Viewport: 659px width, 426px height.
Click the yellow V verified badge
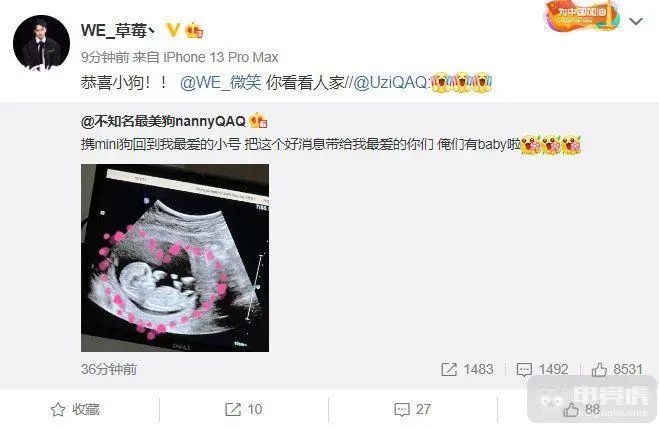click(173, 30)
